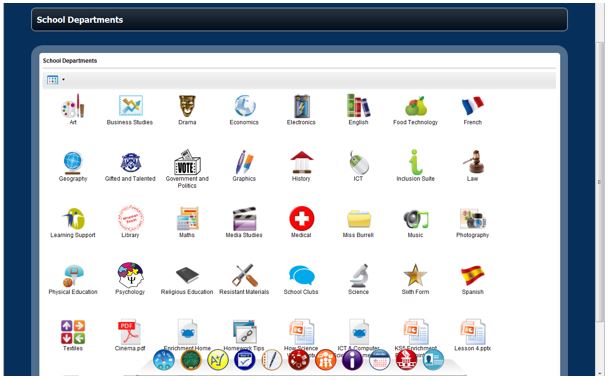Open the Cinema.pdf file

click(x=129, y=332)
